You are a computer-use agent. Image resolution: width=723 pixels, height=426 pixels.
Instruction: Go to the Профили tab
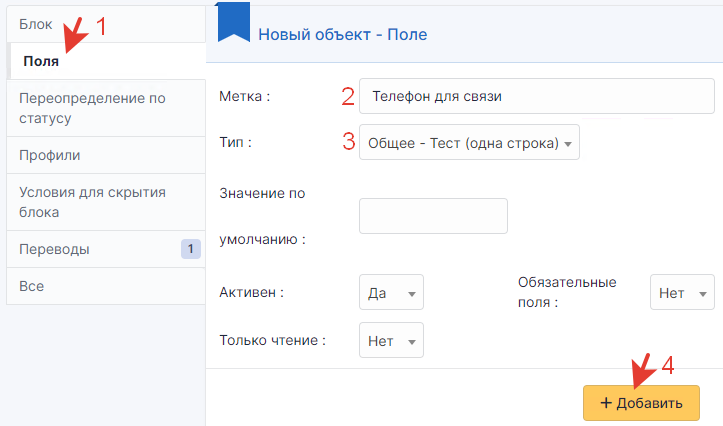click(106, 155)
